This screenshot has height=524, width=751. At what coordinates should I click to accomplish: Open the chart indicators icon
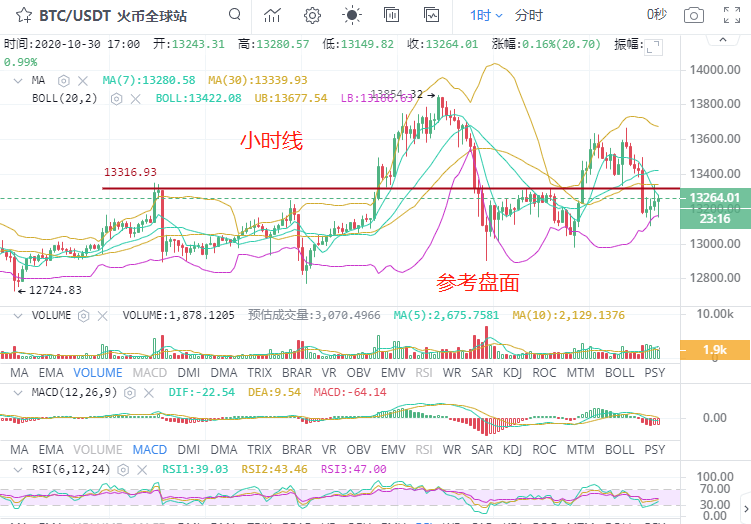272,15
